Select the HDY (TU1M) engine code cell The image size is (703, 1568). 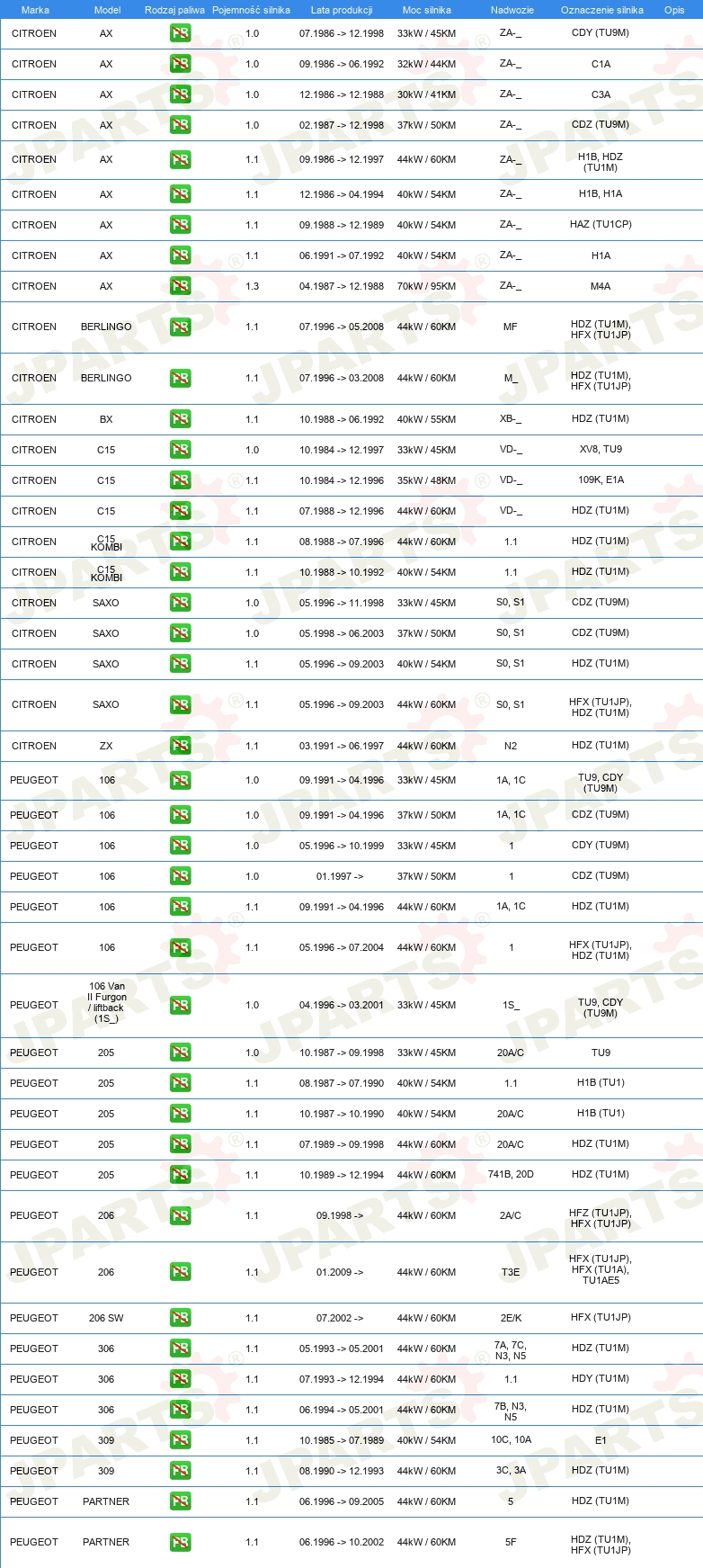click(601, 1379)
